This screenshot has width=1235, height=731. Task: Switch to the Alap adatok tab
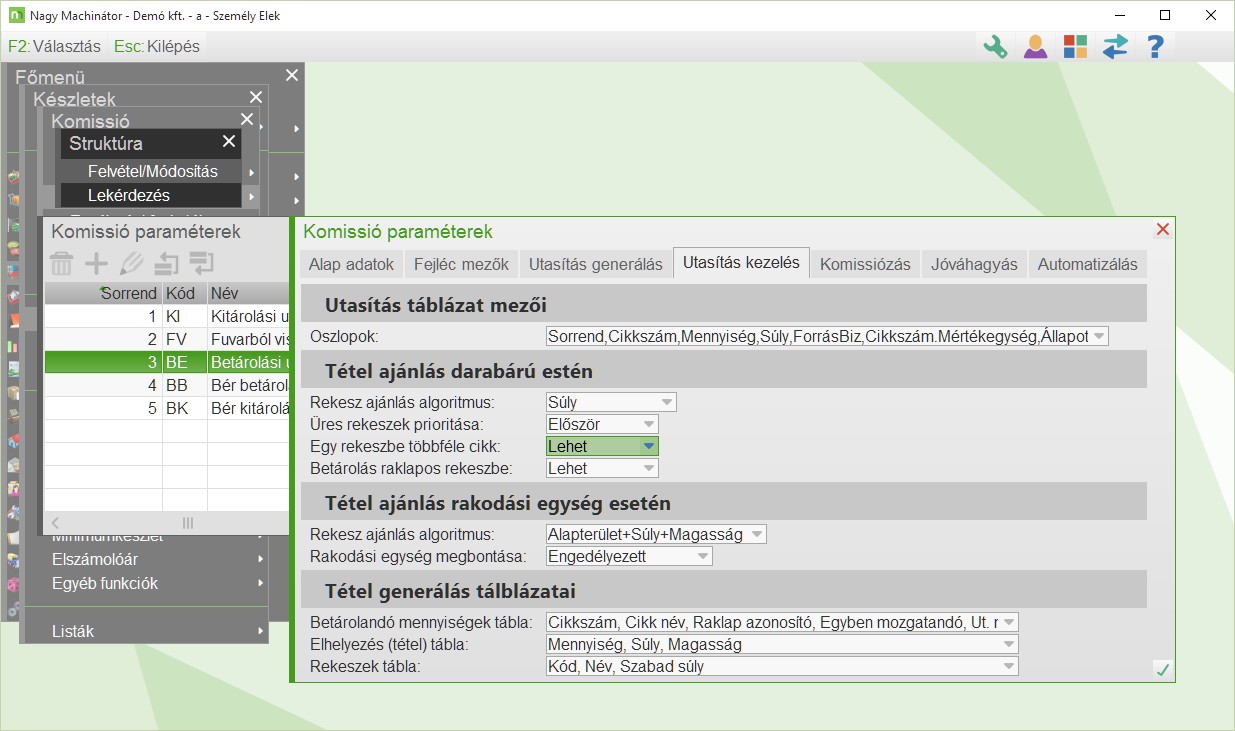pos(351,264)
